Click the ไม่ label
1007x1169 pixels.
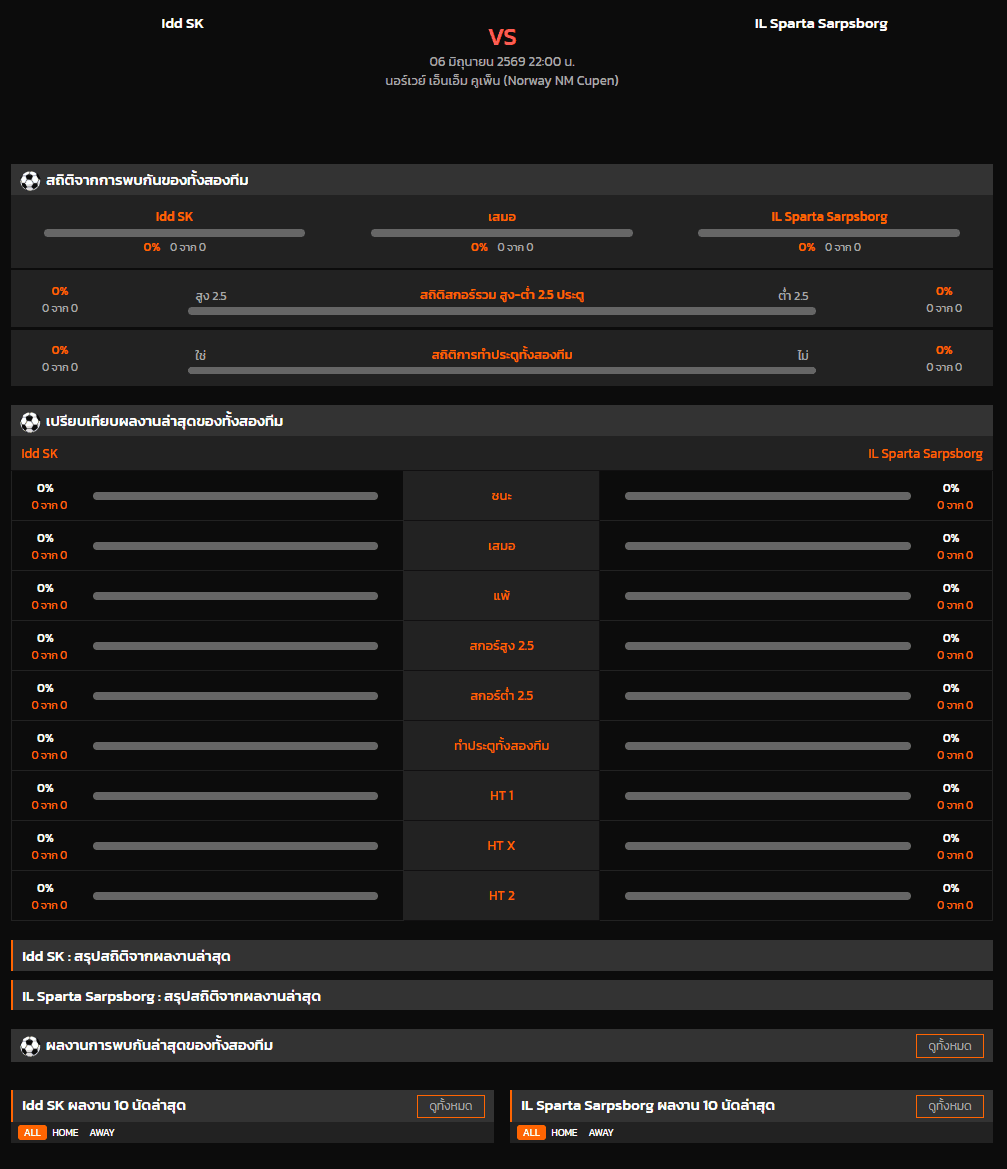803,355
